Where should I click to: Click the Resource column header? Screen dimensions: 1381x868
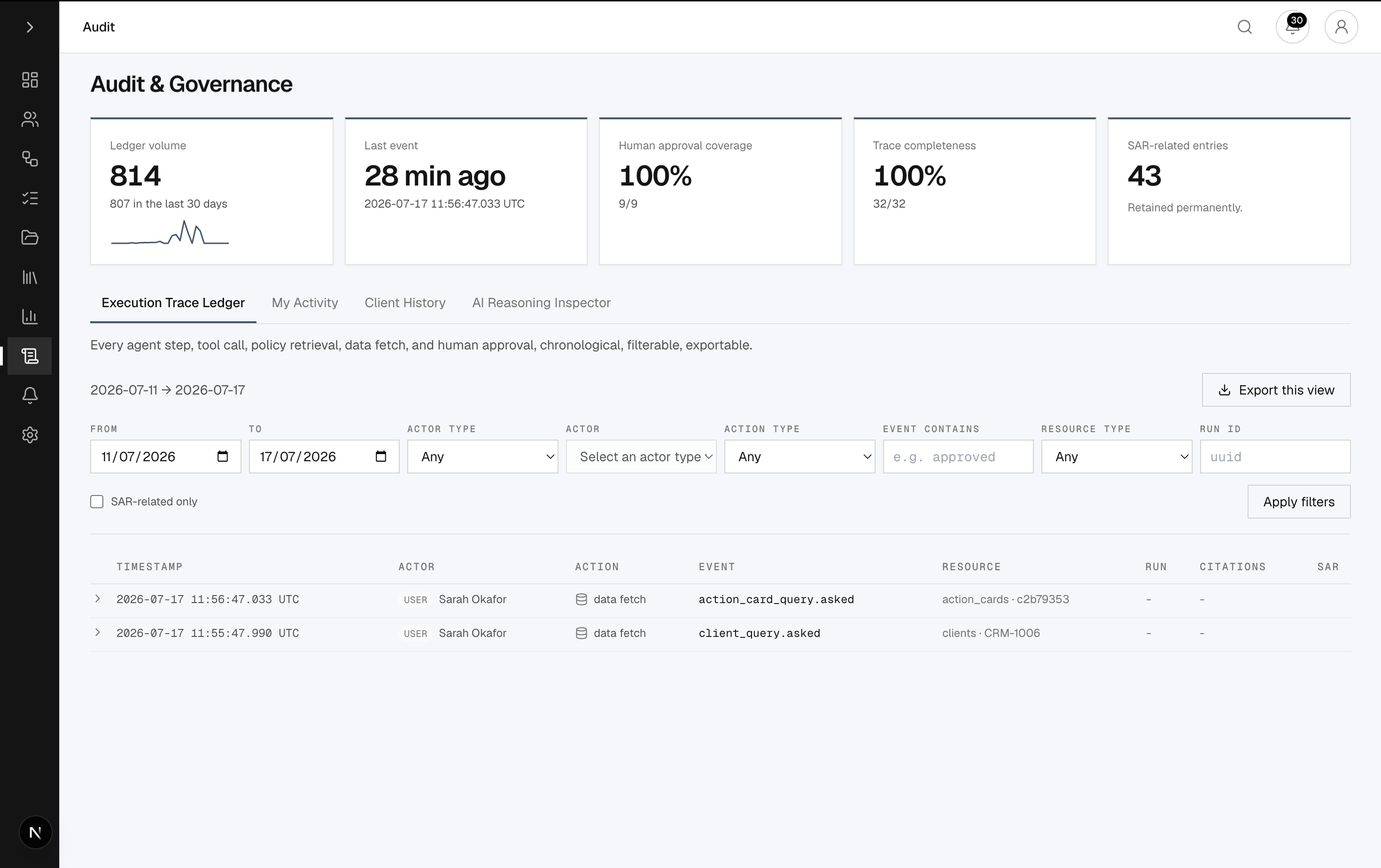click(971, 567)
